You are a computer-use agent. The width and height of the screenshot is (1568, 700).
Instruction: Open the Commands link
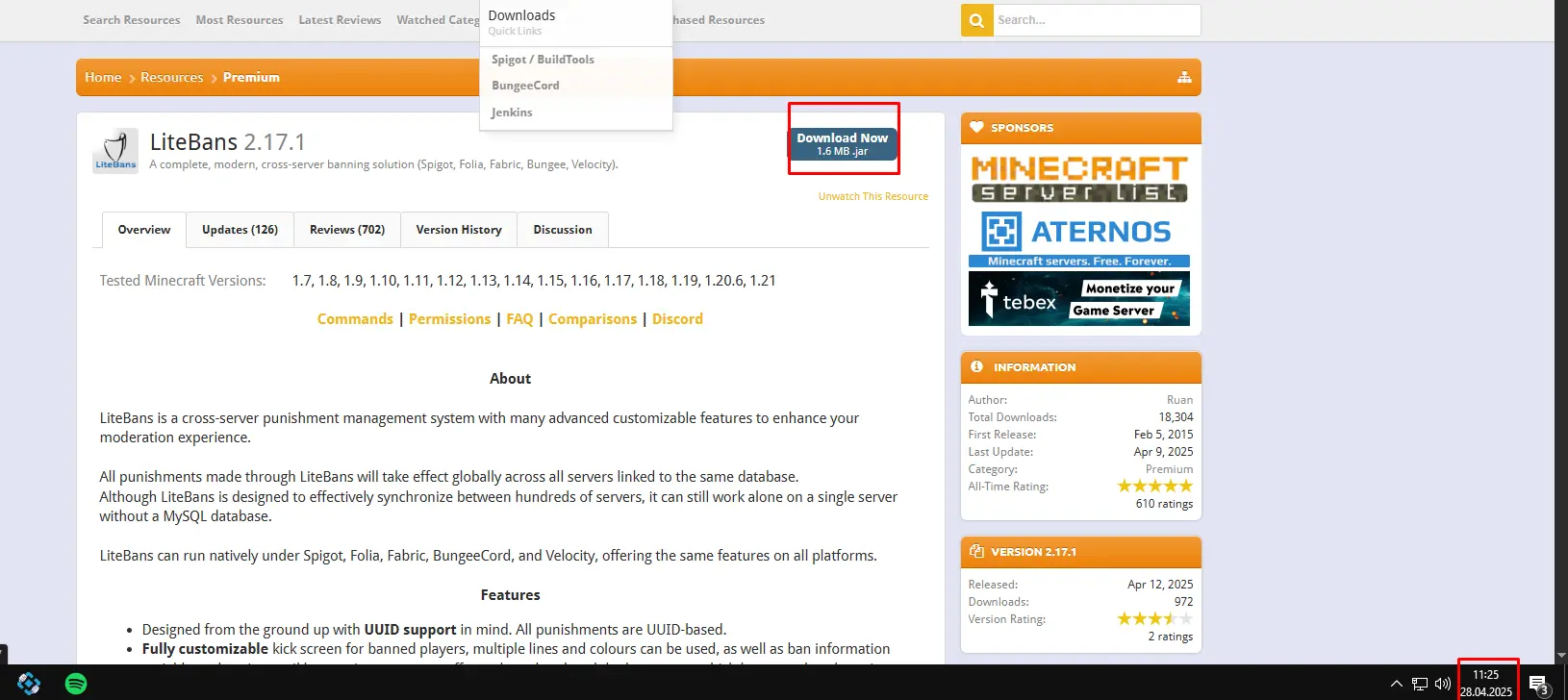tap(355, 319)
